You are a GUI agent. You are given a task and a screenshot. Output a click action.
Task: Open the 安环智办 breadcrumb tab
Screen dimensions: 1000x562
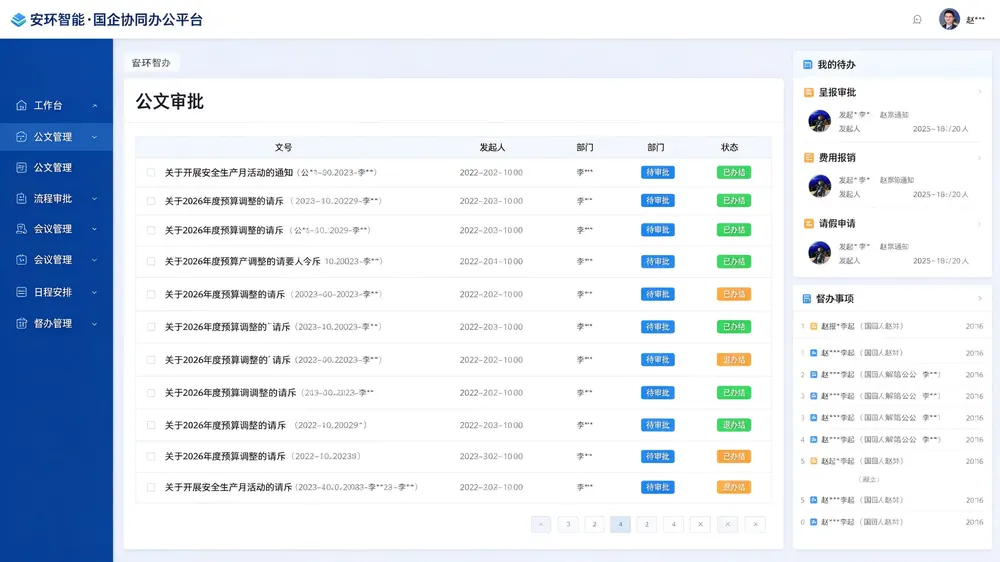[x=151, y=63]
